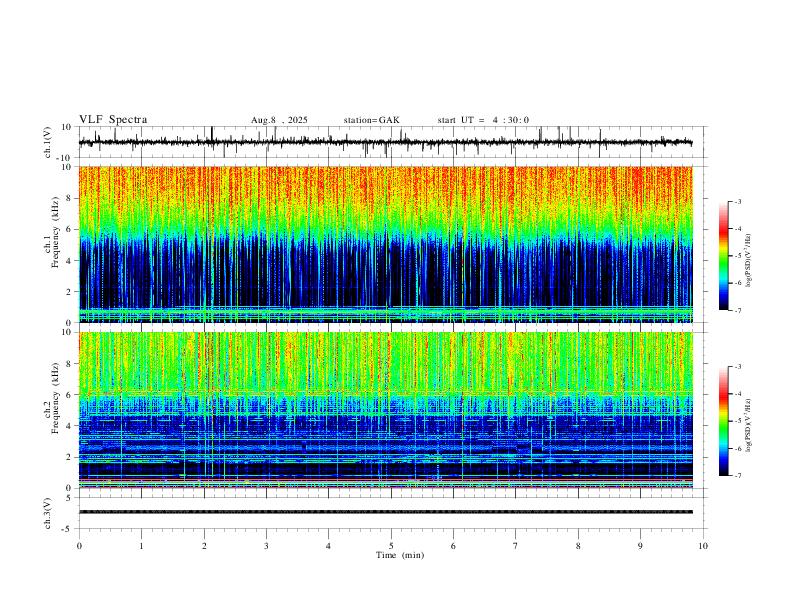The image size is (792, 612).
Task: Select the ch.1 "Frequency (kHz)" axis label
Action: (x=55, y=234)
